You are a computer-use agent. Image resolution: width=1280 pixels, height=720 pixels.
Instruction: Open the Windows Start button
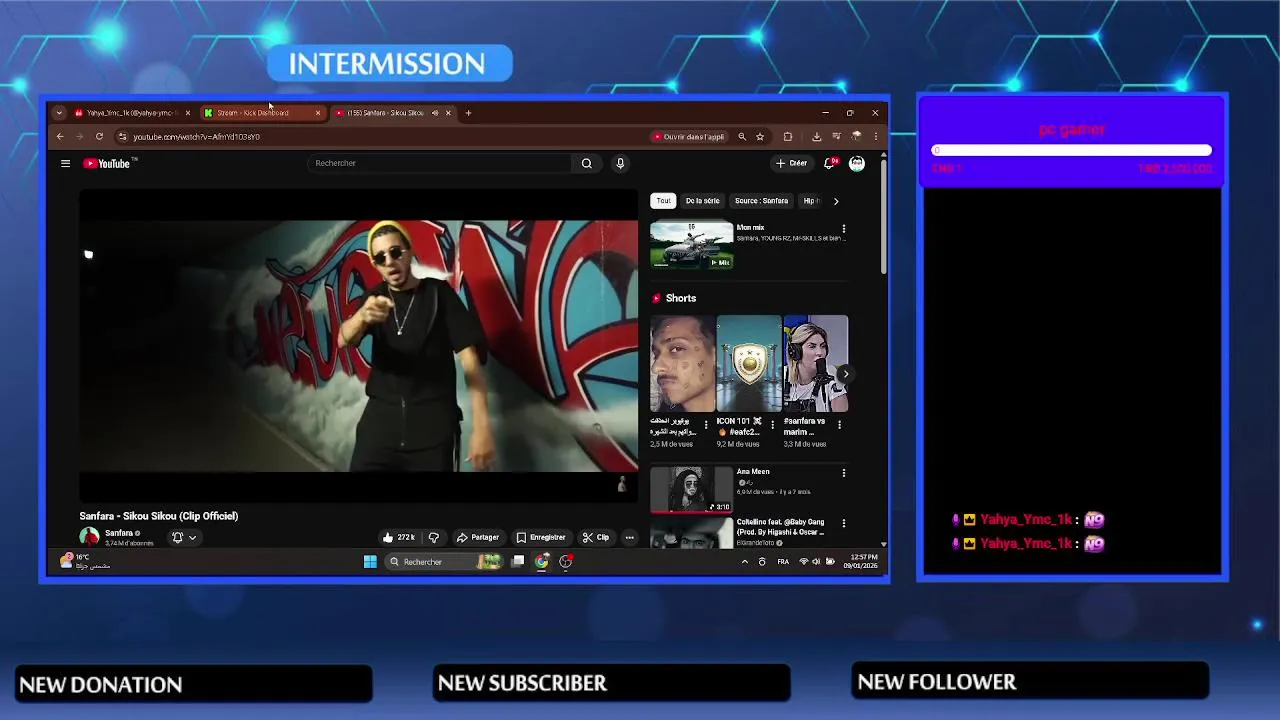(370, 562)
